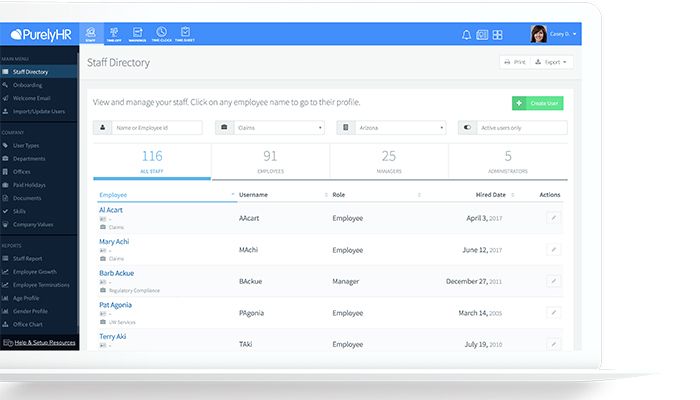Open the Time Clock module icon
The image size is (700, 400).
pyautogui.click(x=161, y=34)
